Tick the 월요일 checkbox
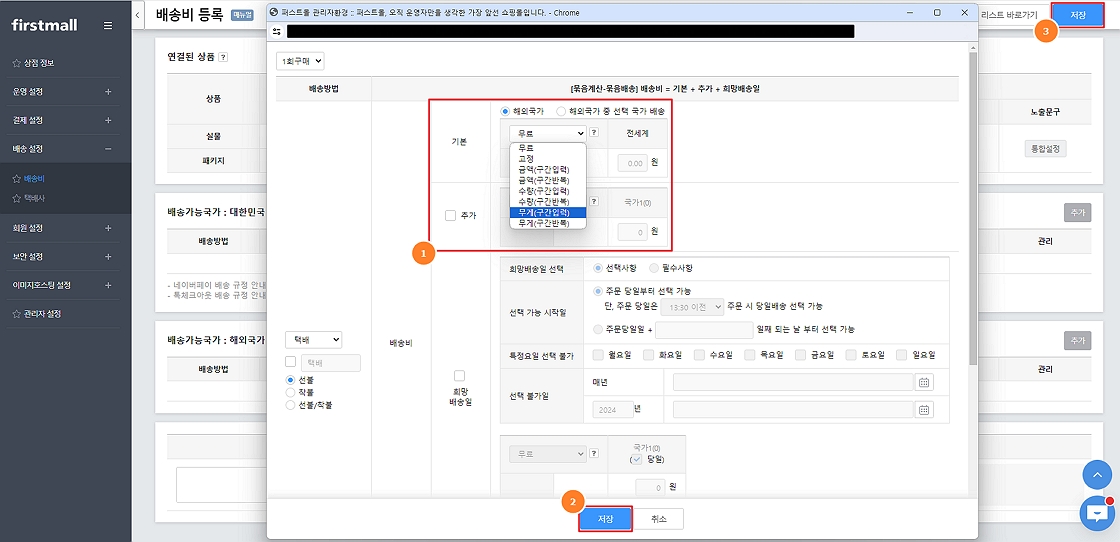 [x=598, y=355]
